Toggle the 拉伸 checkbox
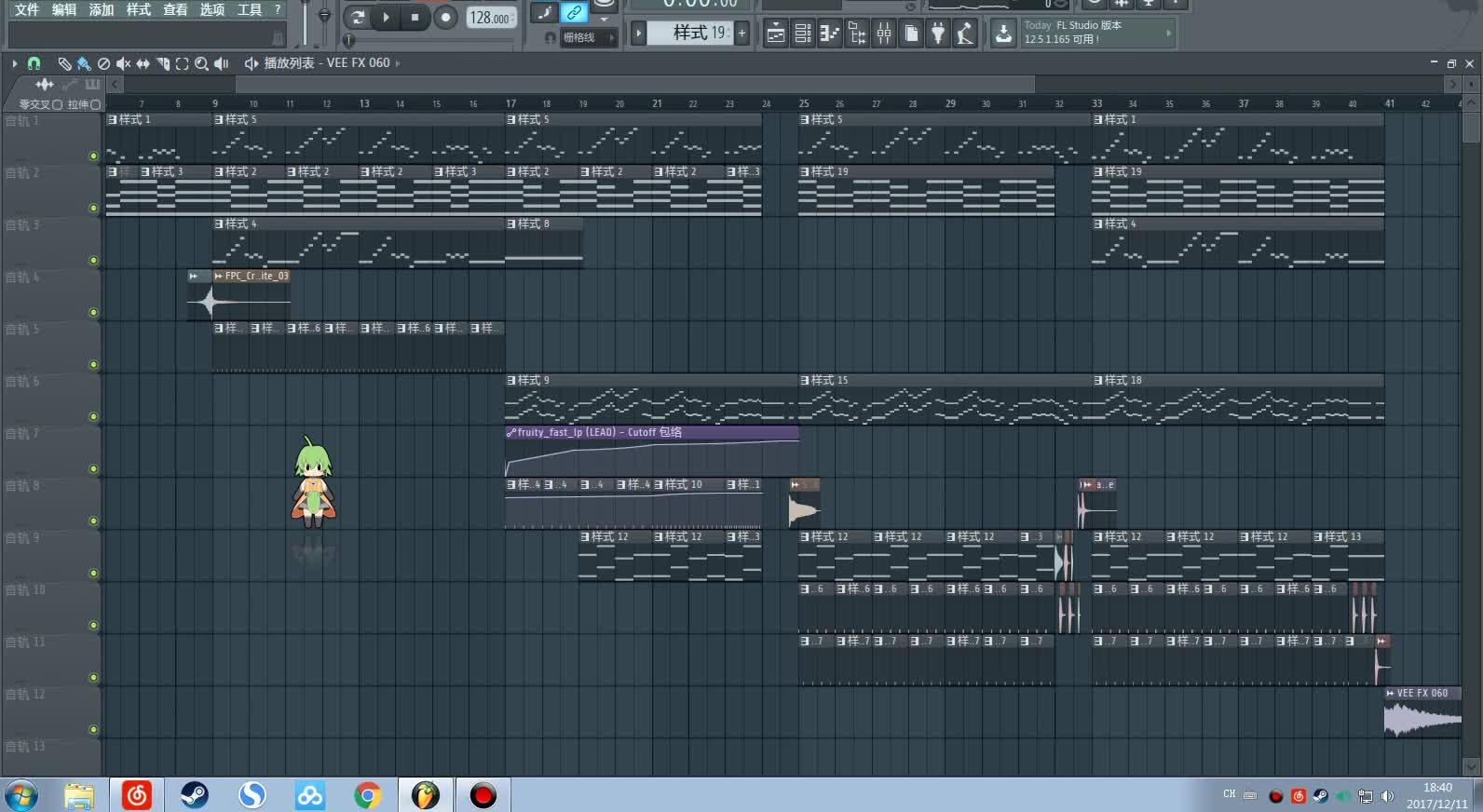The height and width of the screenshot is (812, 1483). pos(95,104)
